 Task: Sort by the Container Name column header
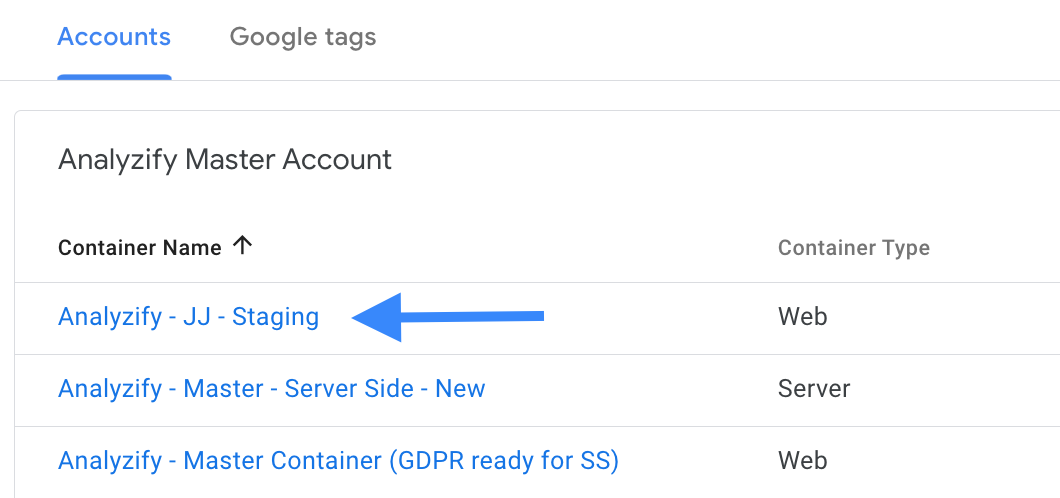[x=140, y=247]
